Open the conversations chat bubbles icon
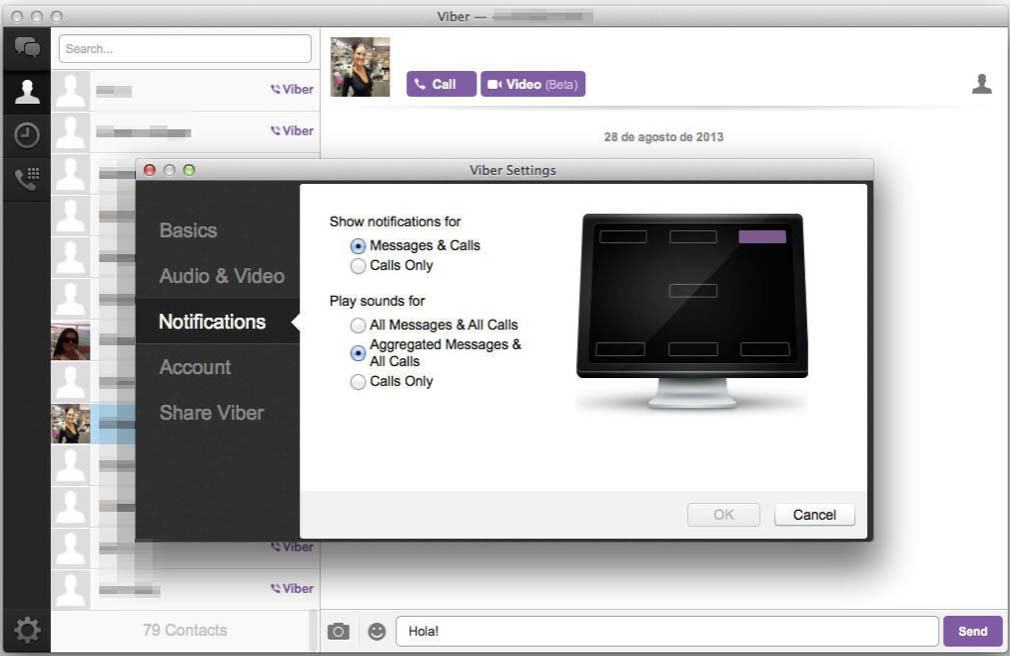 [27, 48]
